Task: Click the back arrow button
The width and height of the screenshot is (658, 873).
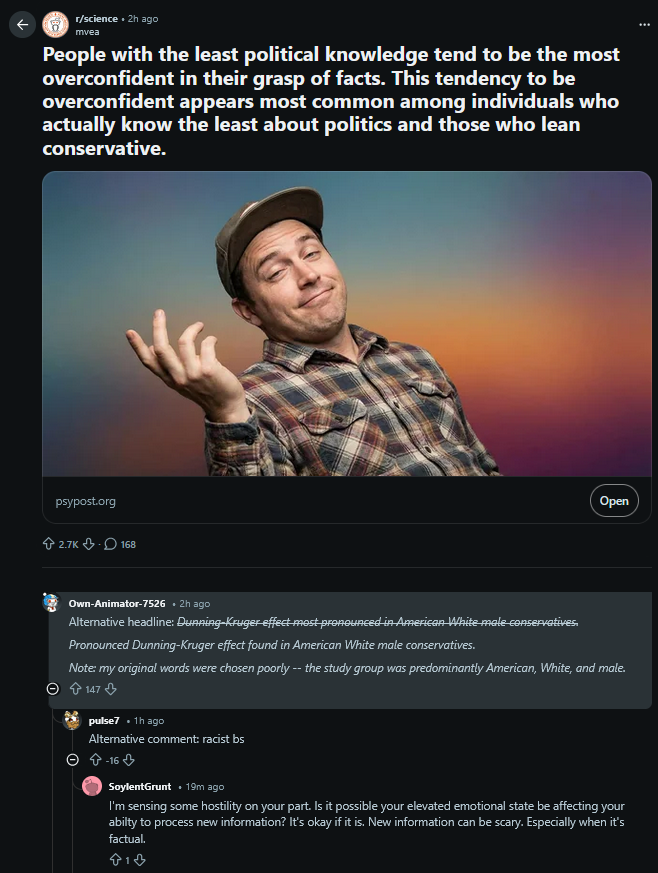Action: click(x=22, y=25)
